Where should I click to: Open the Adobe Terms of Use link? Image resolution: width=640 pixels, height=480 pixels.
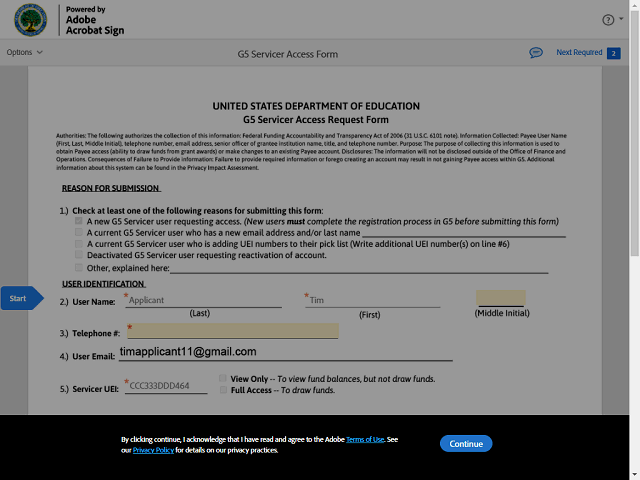pos(365,440)
